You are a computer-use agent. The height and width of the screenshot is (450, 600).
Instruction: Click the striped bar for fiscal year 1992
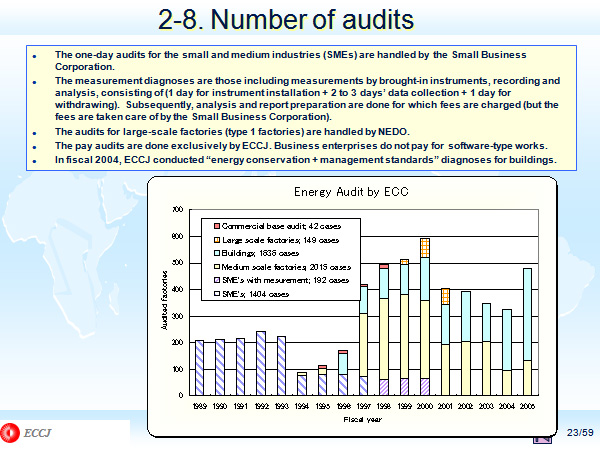pos(261,364)
